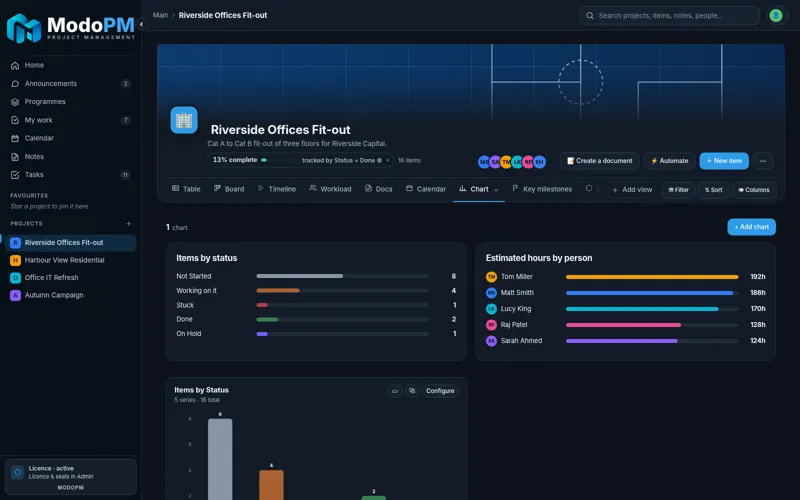This screenshot has width=800, height=500.
Task: Click Create a document button
Action: tap(599, 161)
